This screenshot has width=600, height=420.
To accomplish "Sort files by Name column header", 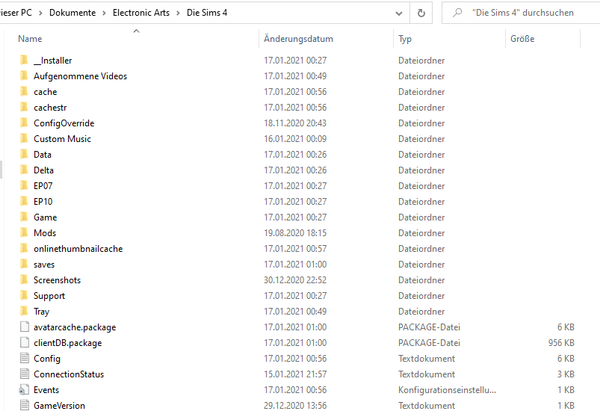I will (30, 39).
